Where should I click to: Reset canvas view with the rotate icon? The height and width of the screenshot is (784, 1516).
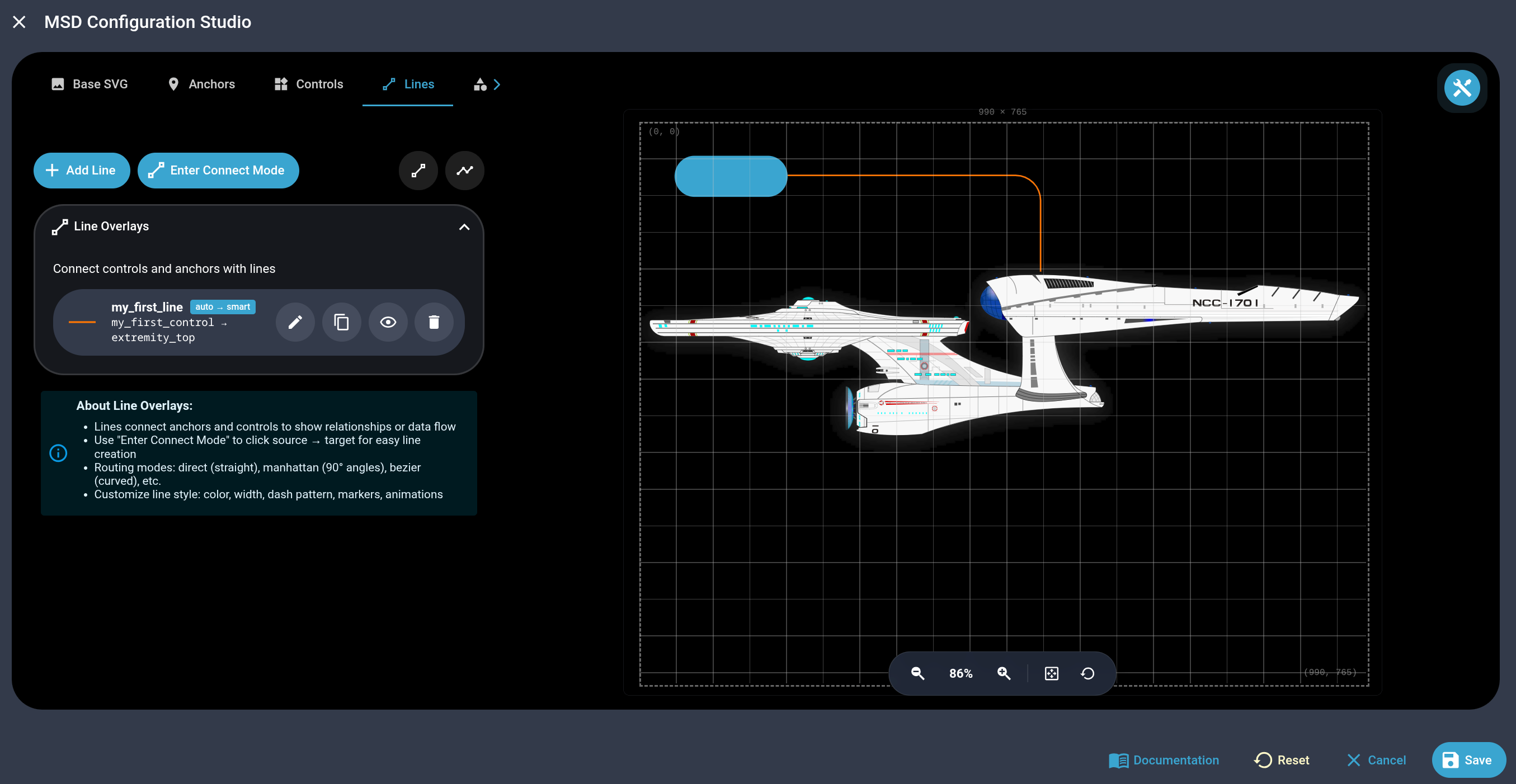click(1088, 673)
